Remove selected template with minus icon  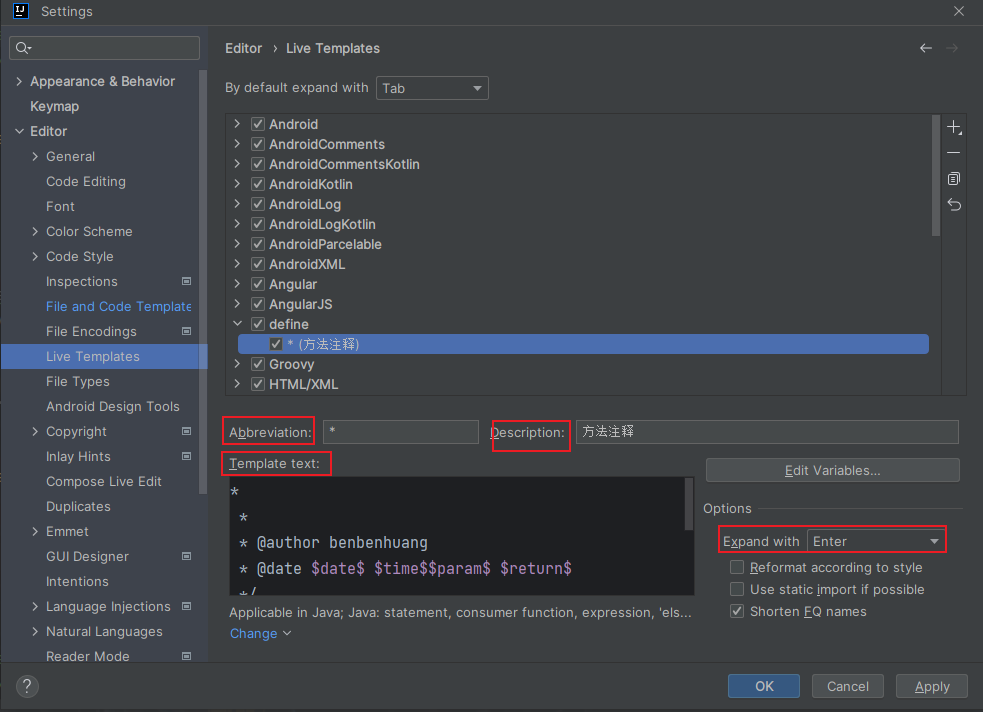click(x=954, y=153)
